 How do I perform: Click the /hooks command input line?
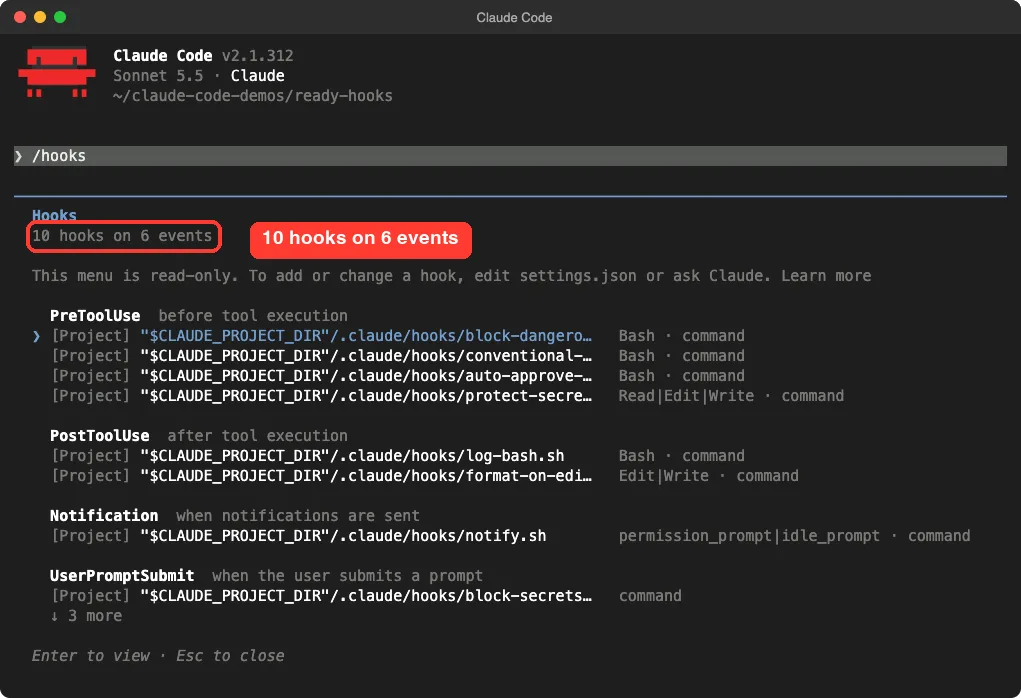pyautogui.click(x=510, y=156)
